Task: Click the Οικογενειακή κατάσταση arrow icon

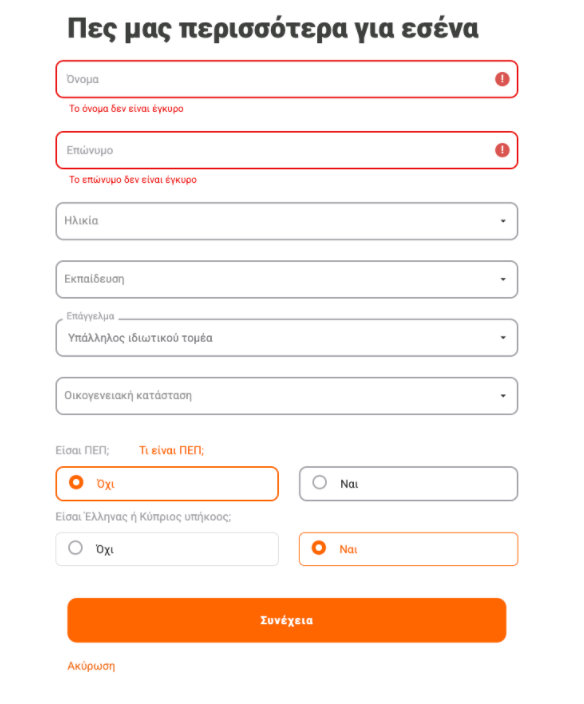Action: point(503,396)
